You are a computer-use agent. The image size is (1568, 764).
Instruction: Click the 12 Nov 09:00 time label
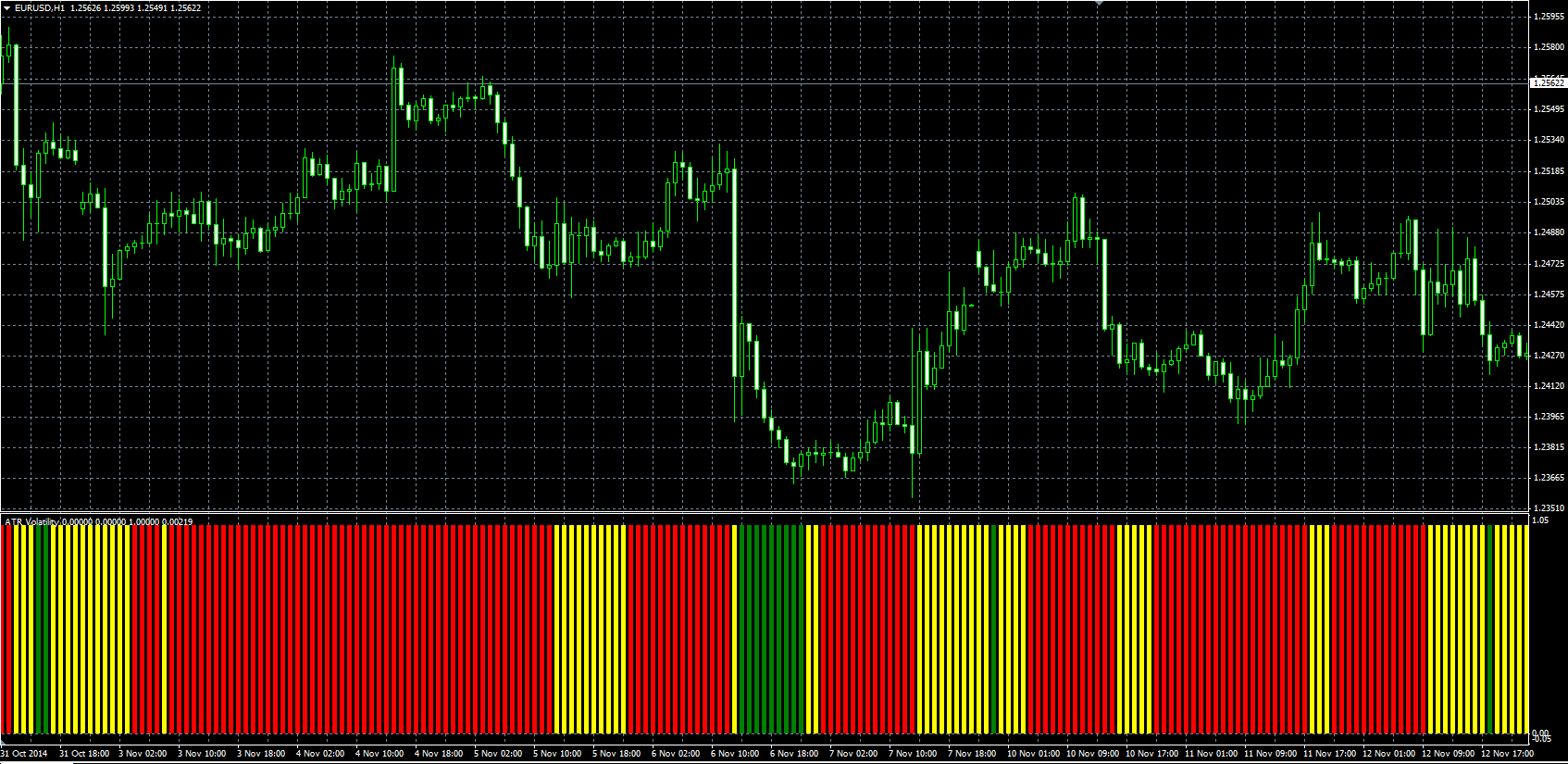click(1449, 754)
